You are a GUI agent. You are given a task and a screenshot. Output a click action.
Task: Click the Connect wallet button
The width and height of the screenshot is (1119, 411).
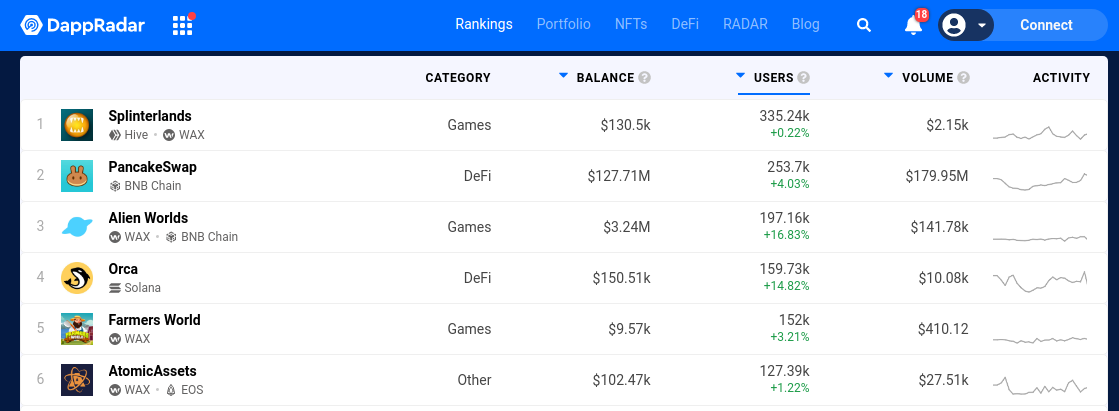click(x=1046, y=25)
